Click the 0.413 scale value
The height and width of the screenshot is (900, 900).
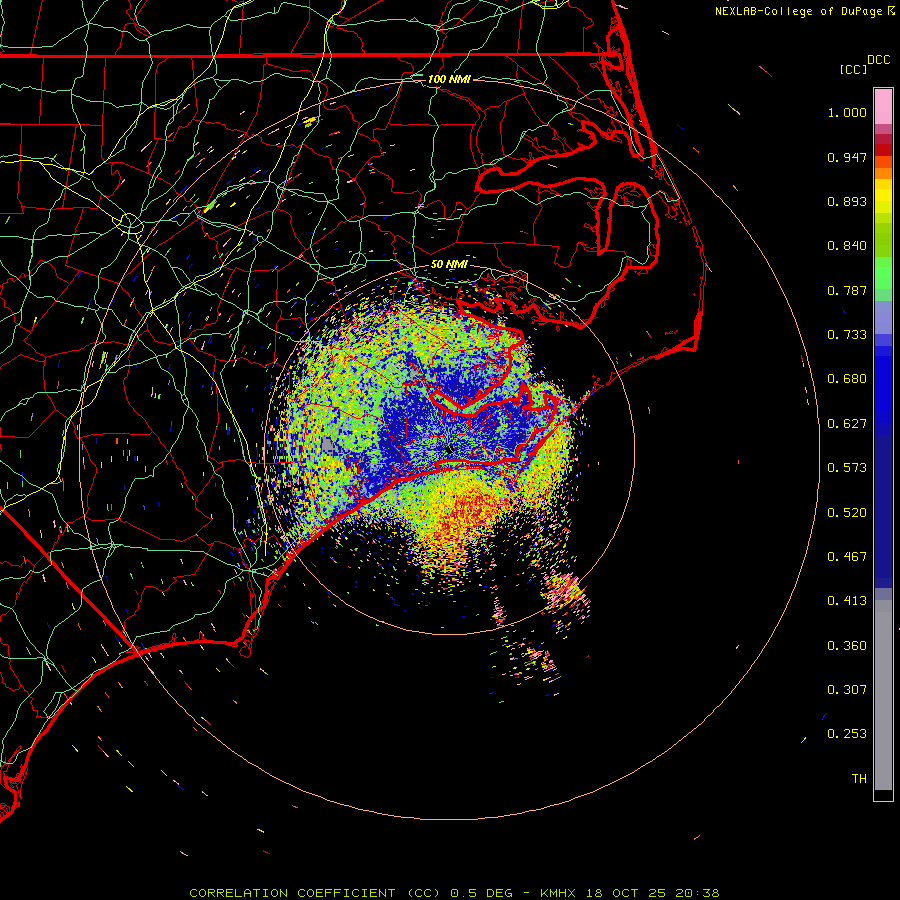click(x=847, y=601)
